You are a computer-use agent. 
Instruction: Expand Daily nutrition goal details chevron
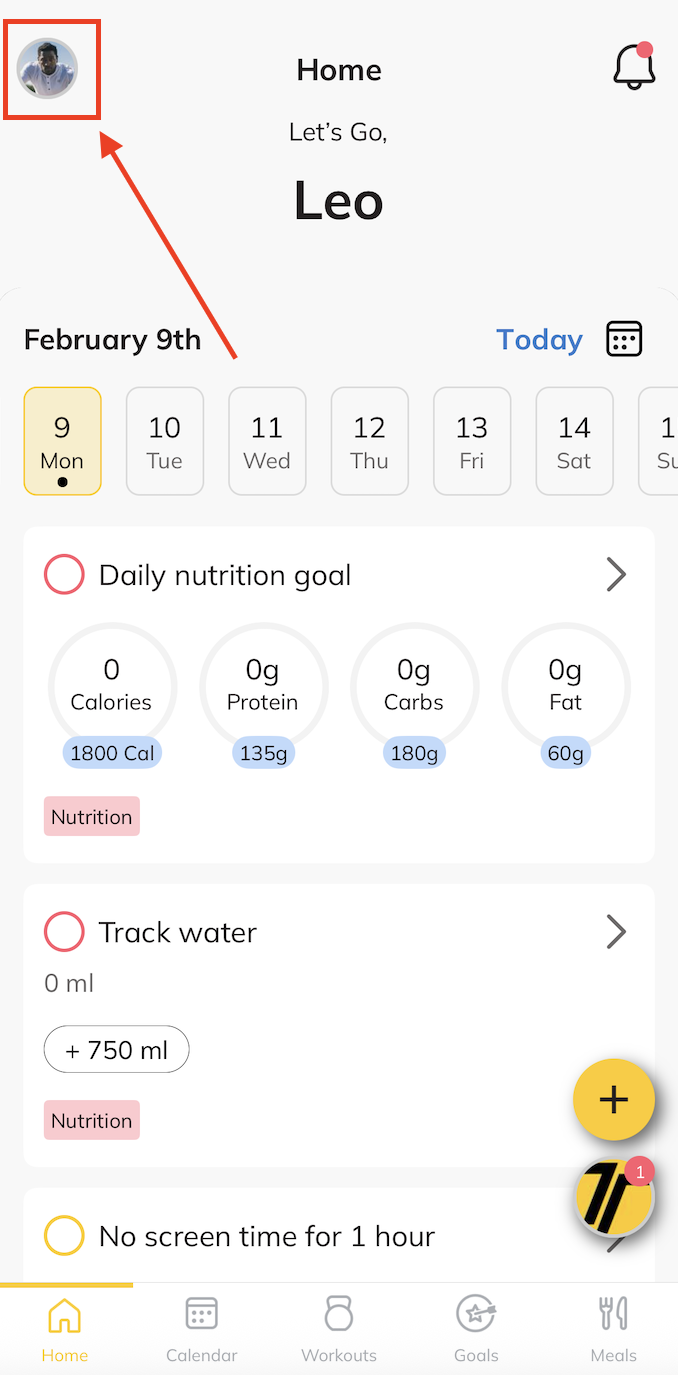(616, 575)
